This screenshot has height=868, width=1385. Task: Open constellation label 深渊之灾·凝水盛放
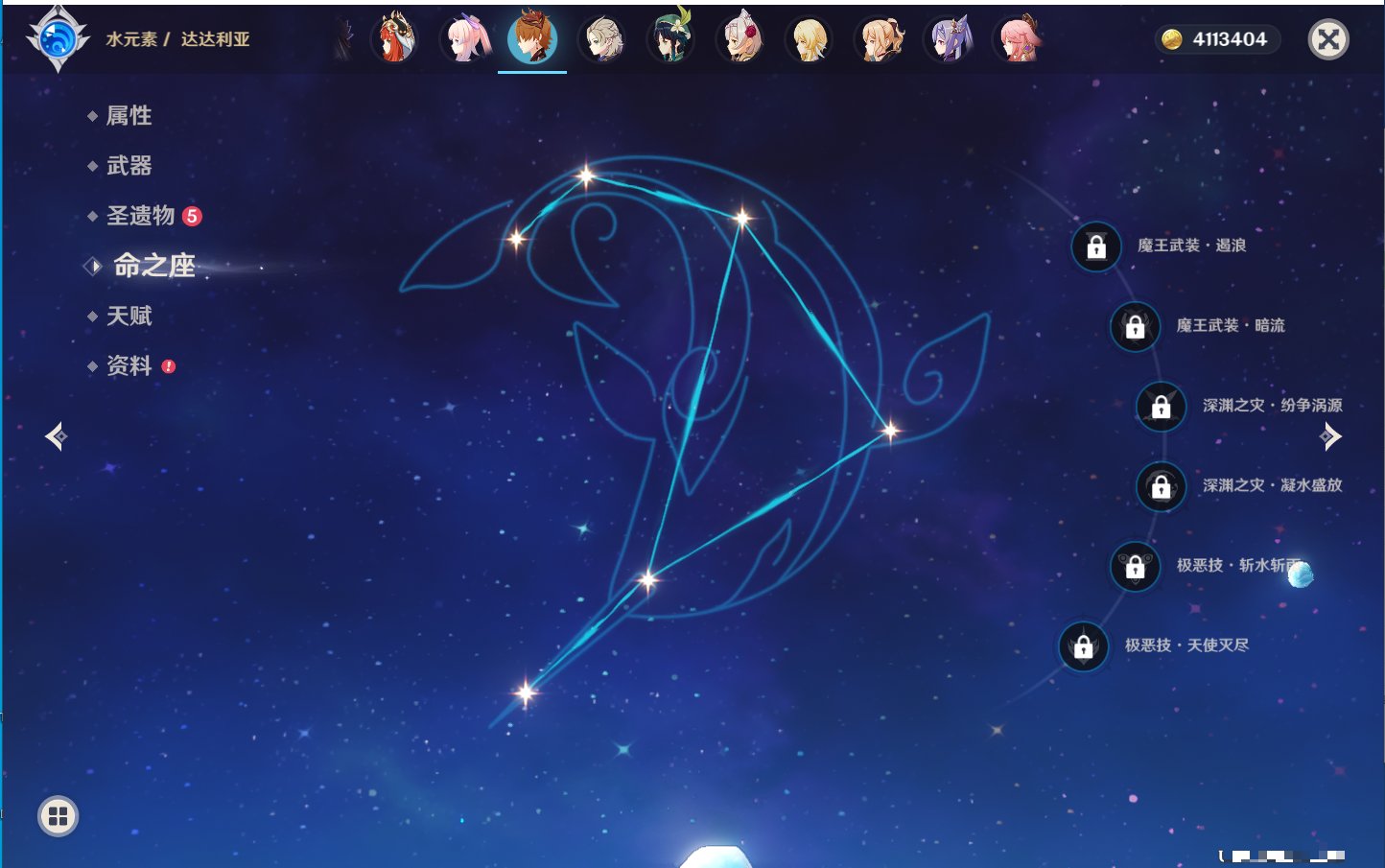click(1273, 485)
